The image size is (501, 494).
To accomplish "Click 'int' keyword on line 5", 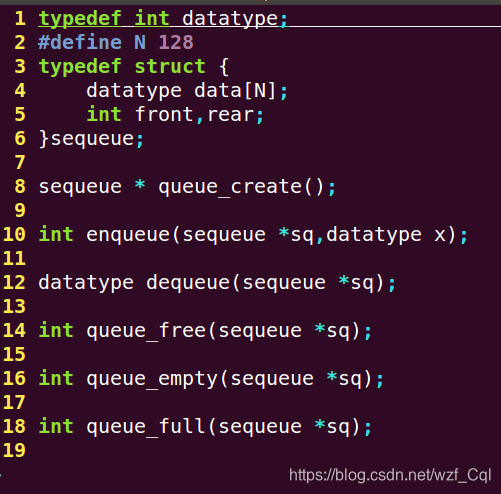I will (104, 114).
